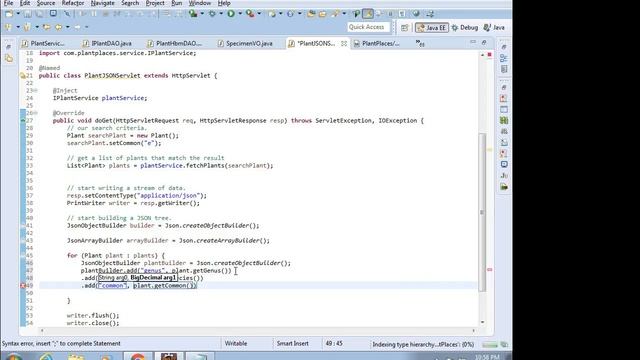Open the File menu
640x360 pixels.
[x=8, y=3]
